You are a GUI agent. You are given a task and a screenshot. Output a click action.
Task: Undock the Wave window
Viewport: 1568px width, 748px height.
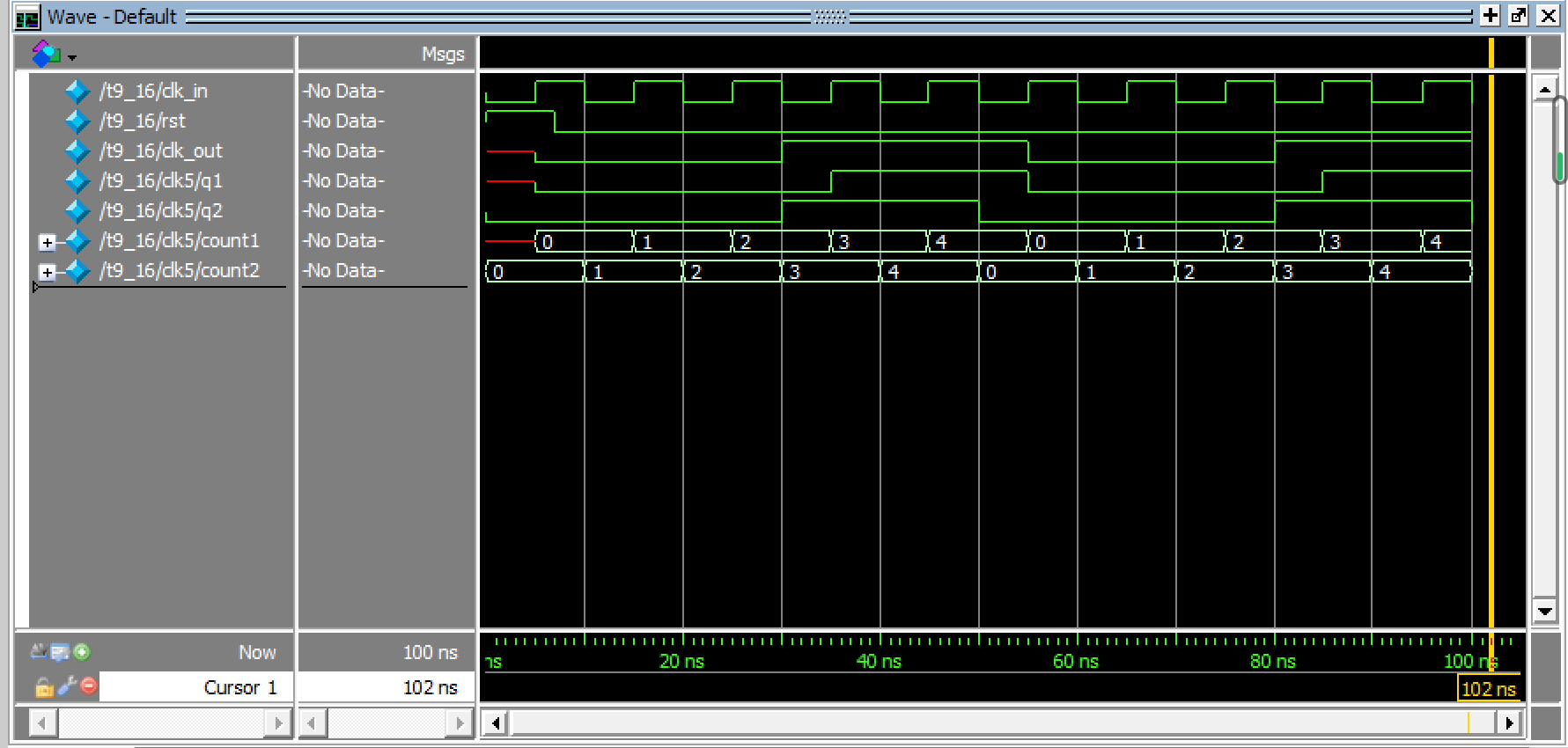point(1518,15)
